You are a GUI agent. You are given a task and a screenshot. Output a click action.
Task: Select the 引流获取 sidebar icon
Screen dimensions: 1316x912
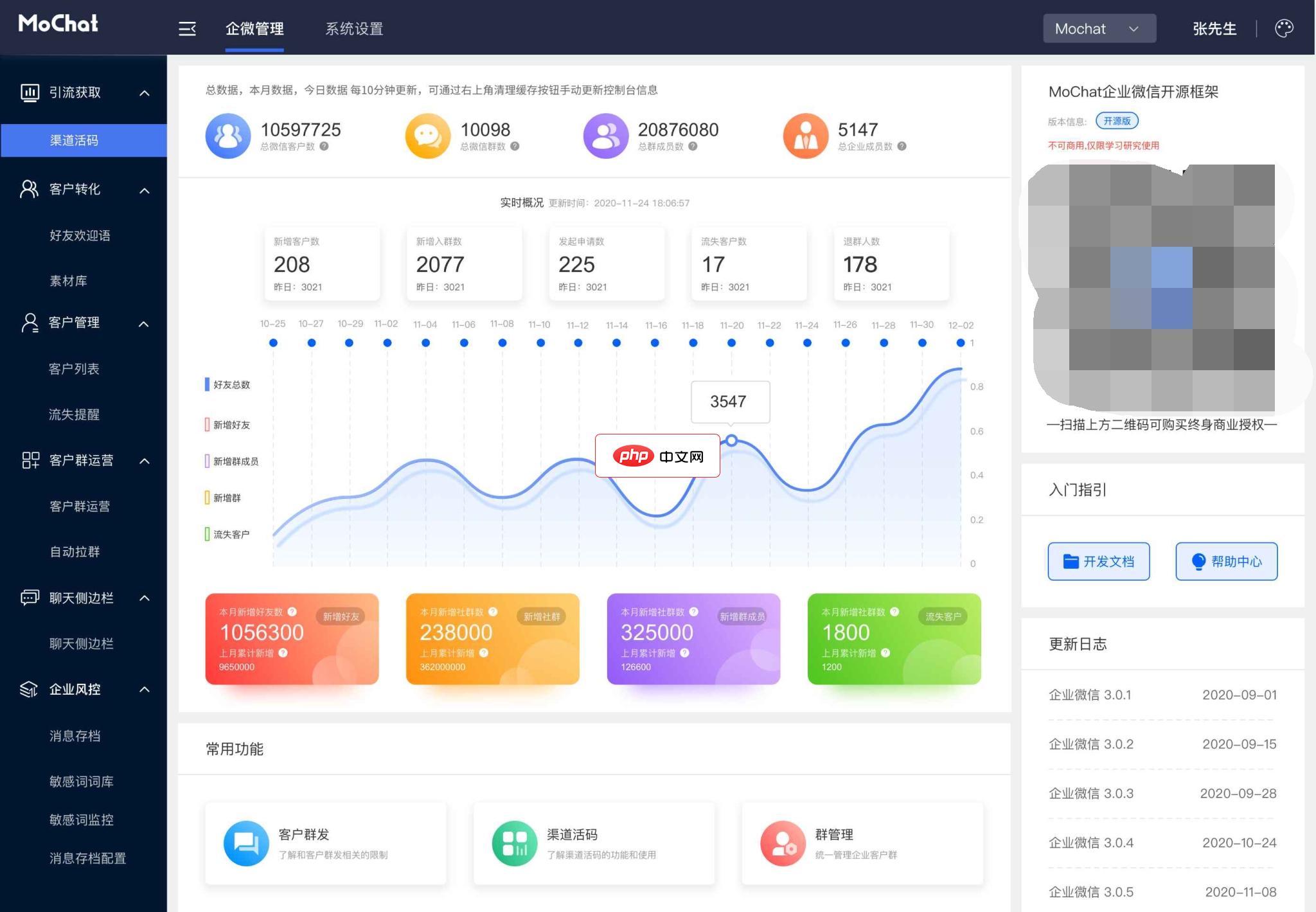pyautogui.click(x=28, y=92)
